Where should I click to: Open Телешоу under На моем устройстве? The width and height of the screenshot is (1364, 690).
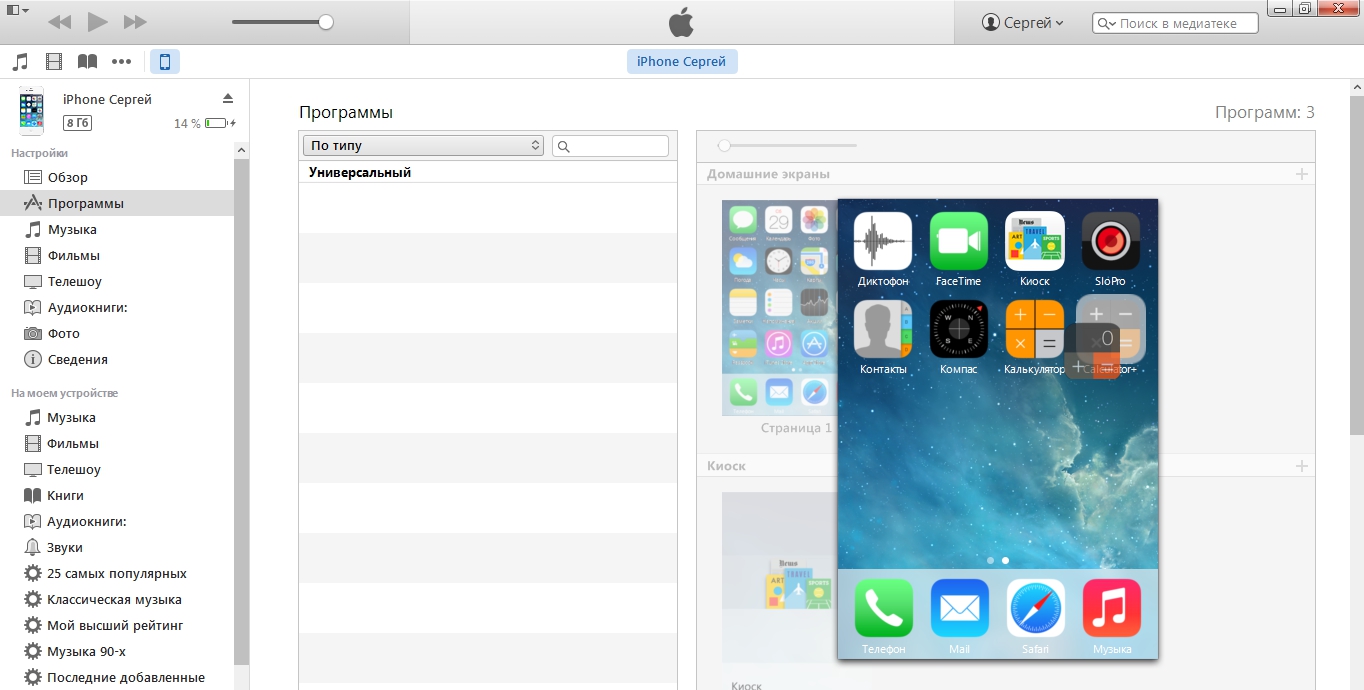pos(117,469)
